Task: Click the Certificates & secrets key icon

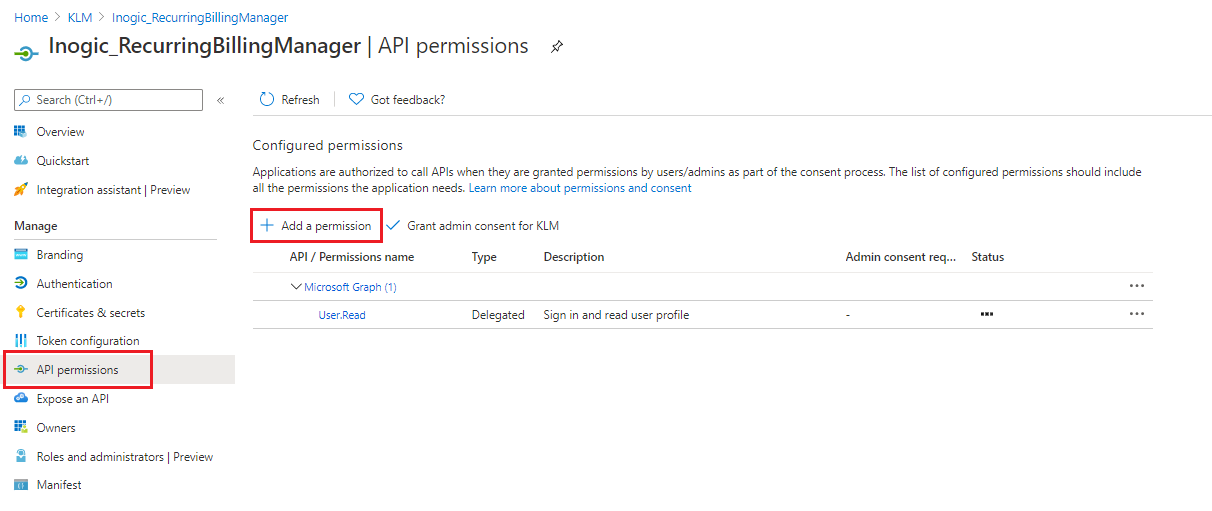Action: (20, 313)
